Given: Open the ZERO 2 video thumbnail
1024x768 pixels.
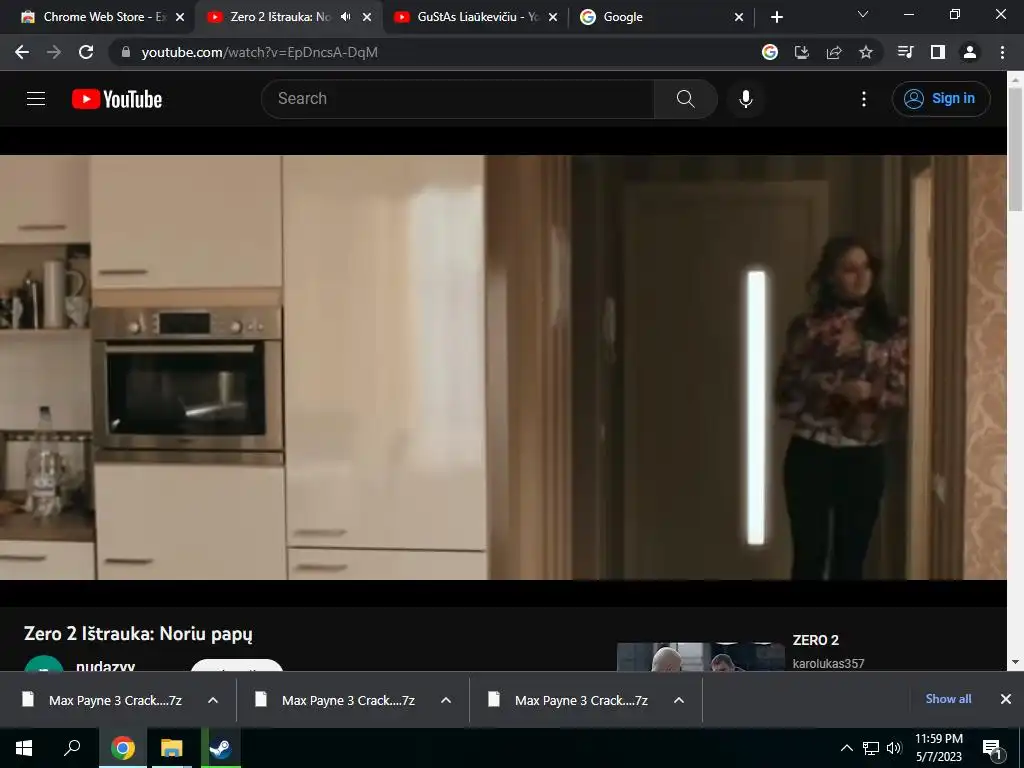Looking at the screenshot, I should pyautogui.click(x=701, y=657).
